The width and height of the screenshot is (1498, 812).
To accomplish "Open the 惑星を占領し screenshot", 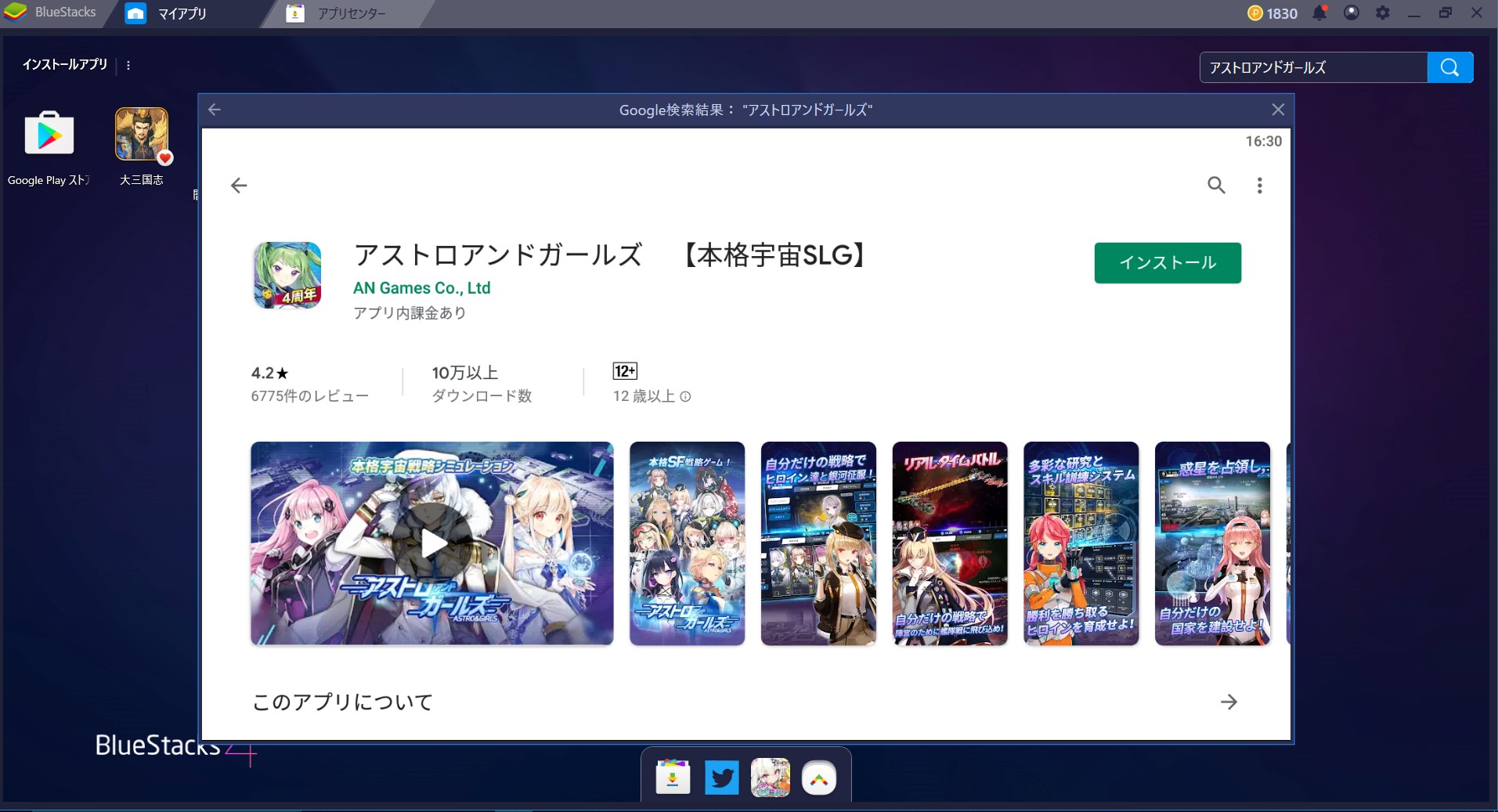I will pyautogui.click(x=1212, y=543).
